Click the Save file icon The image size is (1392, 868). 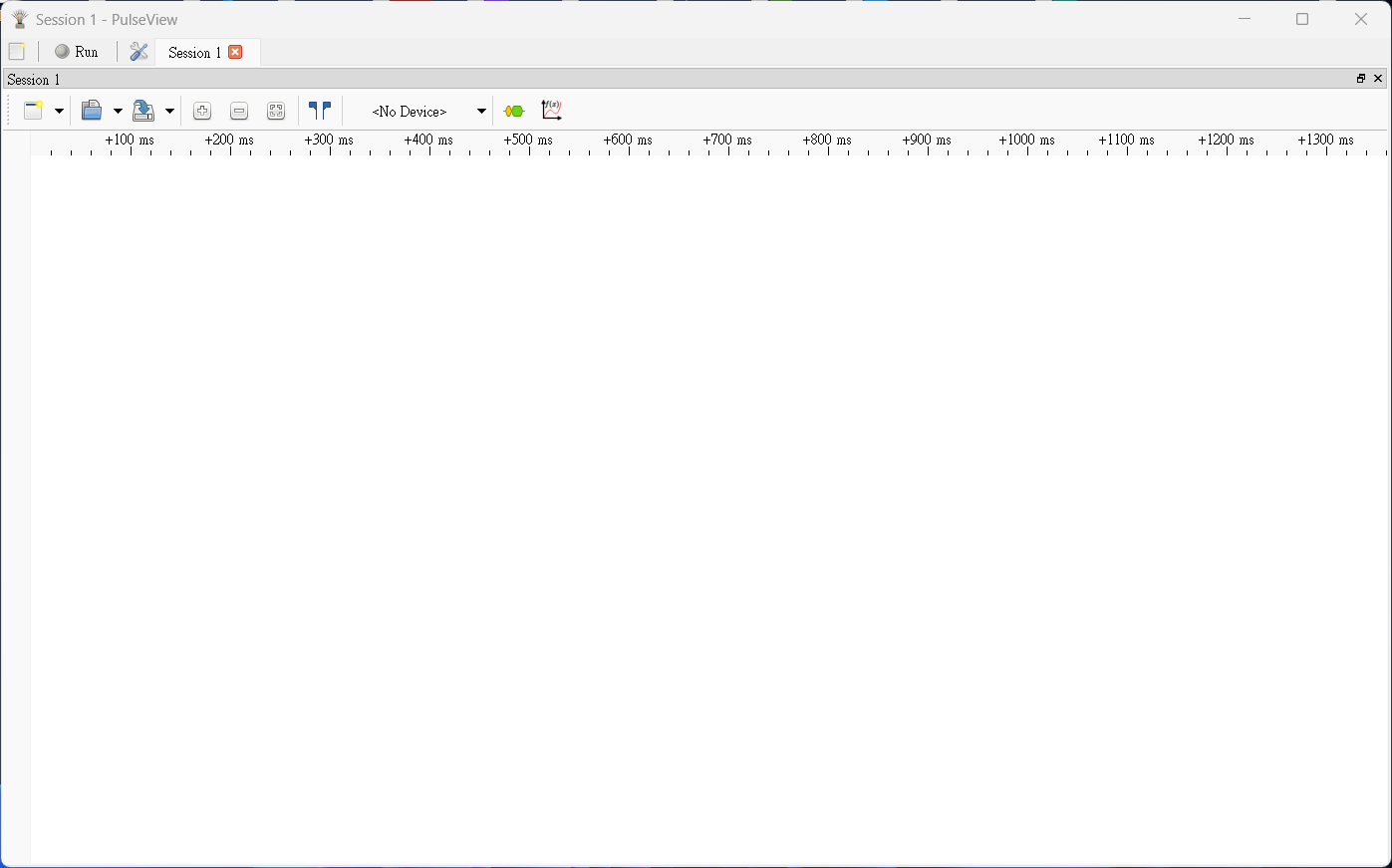(x=143, y=111)
